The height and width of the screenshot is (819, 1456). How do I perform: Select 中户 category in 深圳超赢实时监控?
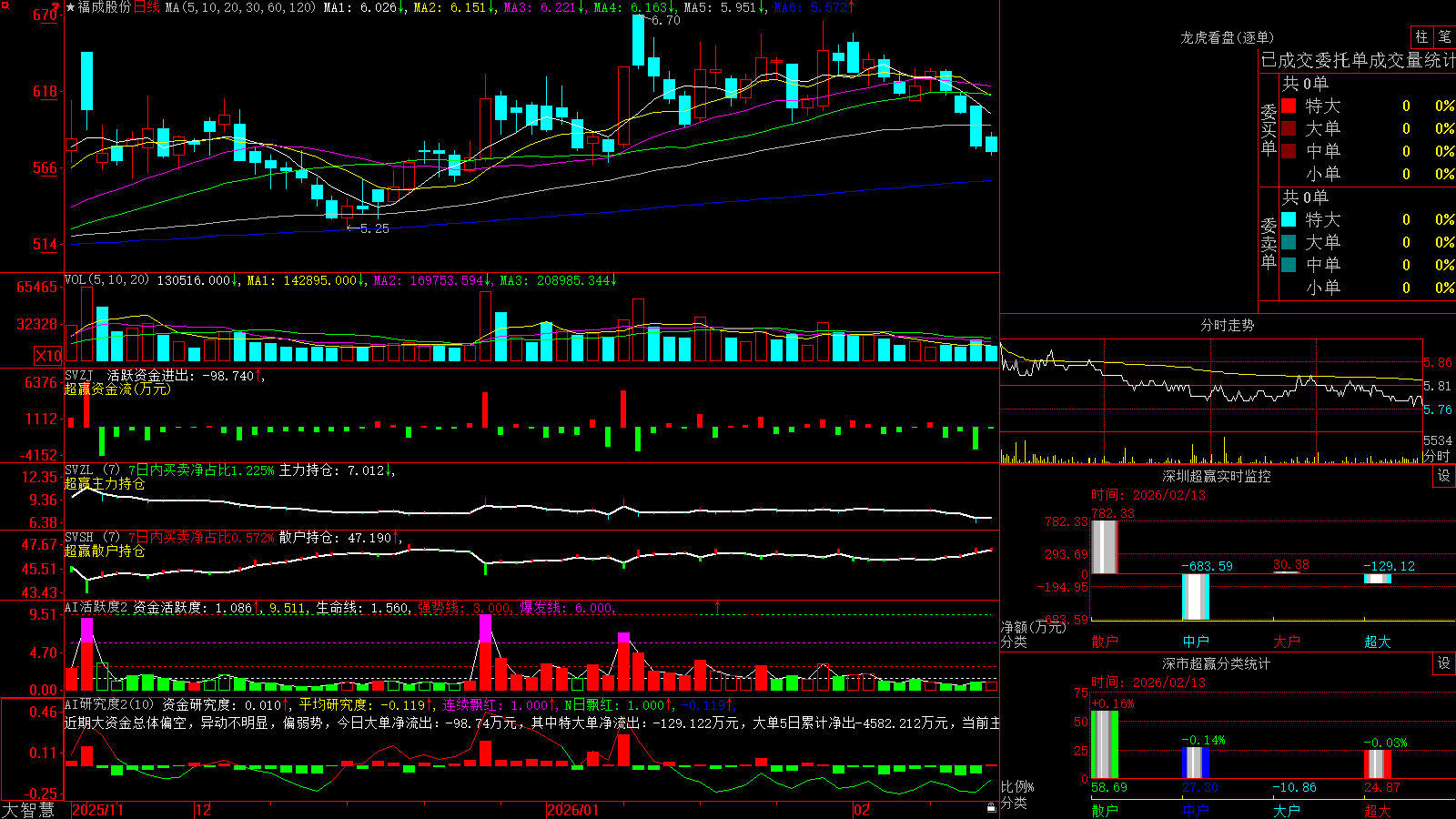pos(1196,642)
